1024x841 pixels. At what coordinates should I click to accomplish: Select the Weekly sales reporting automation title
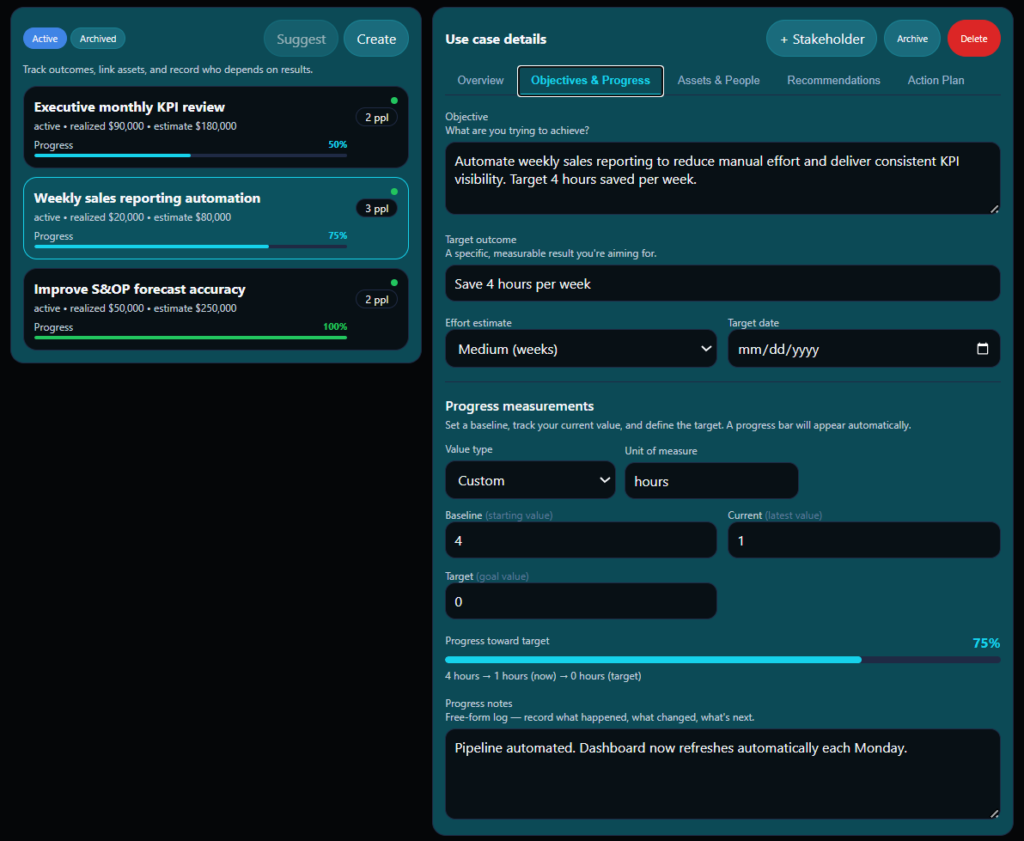(x=147, y=198)
